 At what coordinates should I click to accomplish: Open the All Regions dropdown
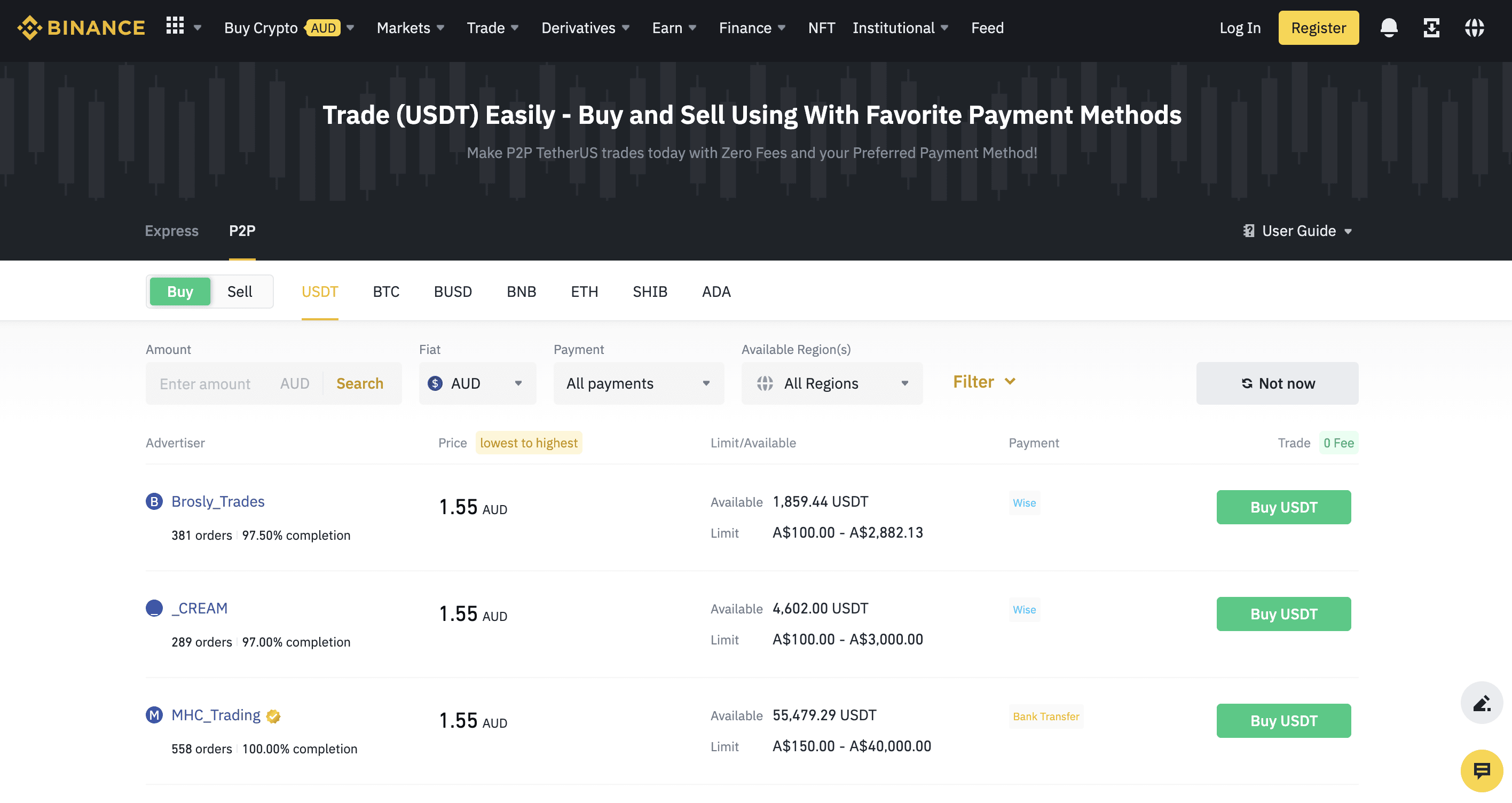[832, 383]
